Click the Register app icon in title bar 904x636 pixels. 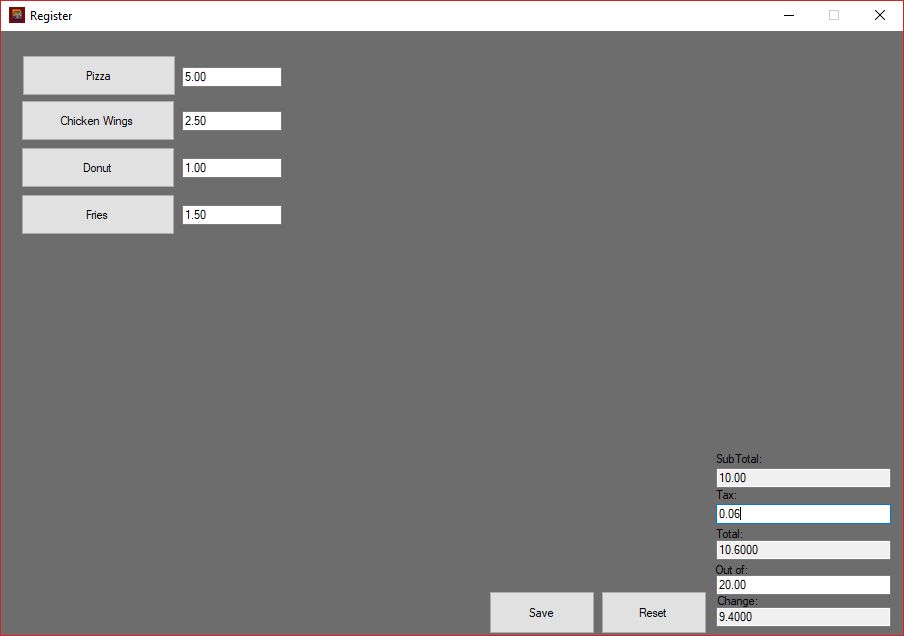17,16
